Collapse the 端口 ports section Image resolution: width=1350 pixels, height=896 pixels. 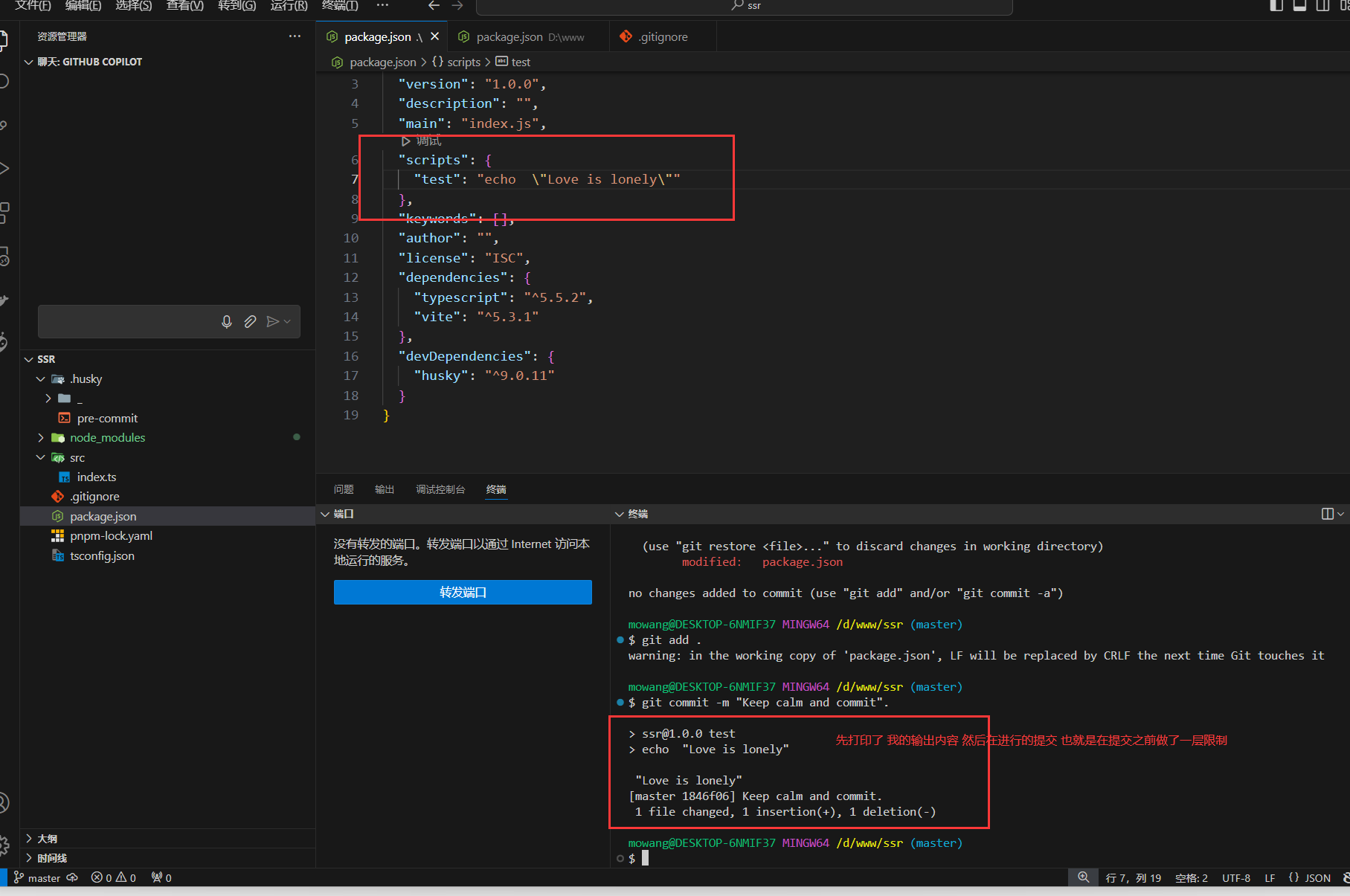coord(325,515)
